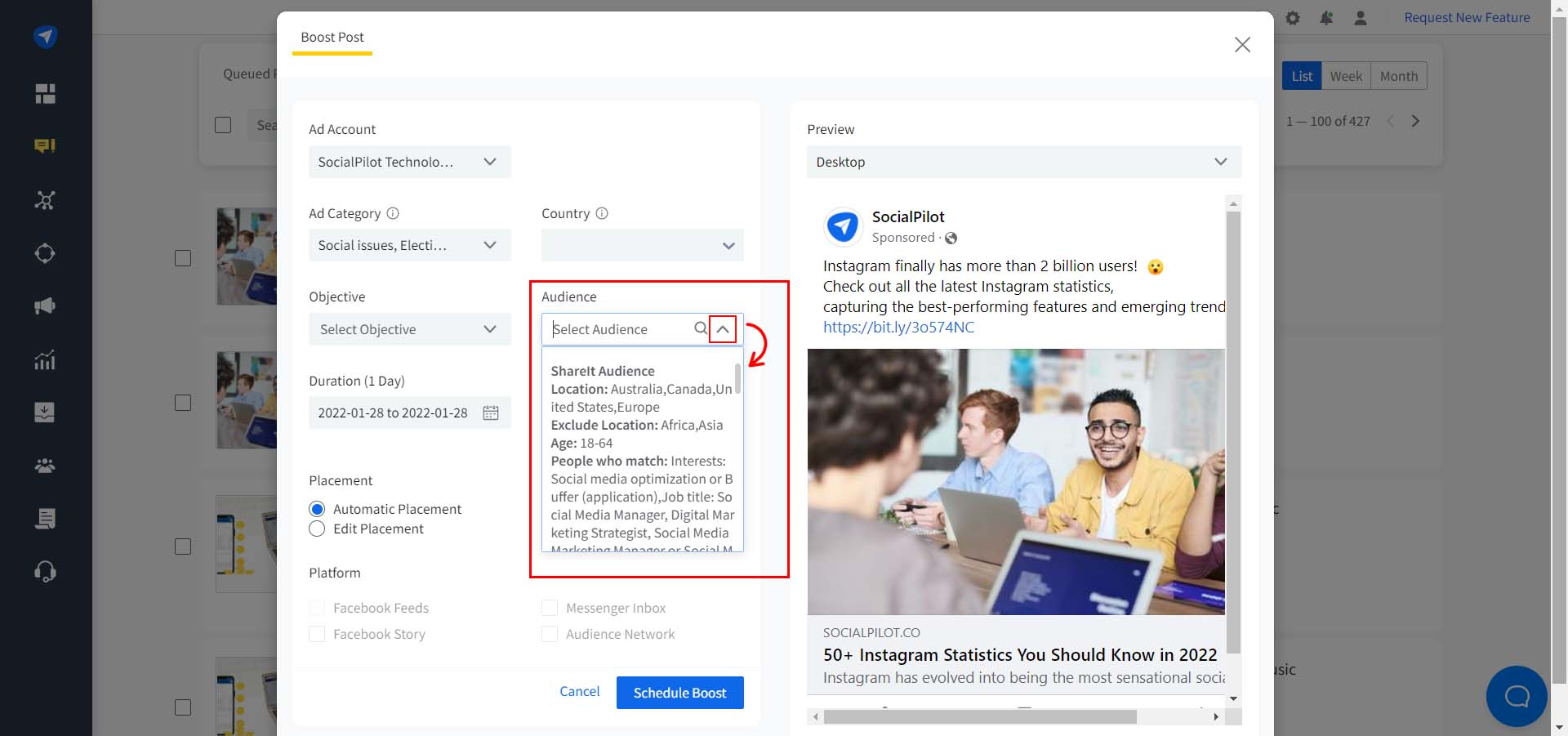Toggle the select-all checkbox near Queued
Screen dimensions: 1568x736
[223, 125]
